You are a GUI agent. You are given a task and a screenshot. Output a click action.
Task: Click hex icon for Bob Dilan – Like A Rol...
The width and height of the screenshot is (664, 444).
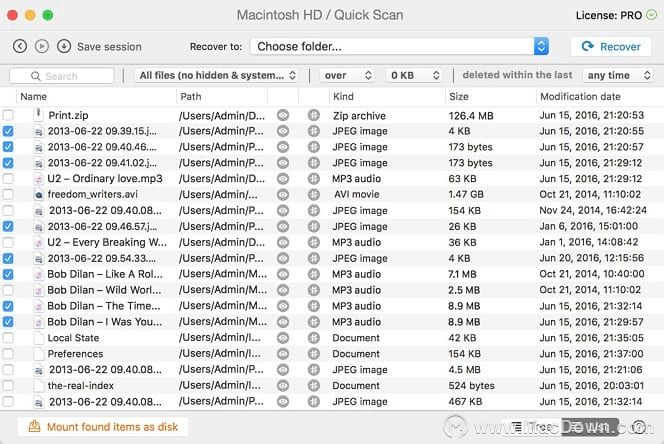(314, 275)
